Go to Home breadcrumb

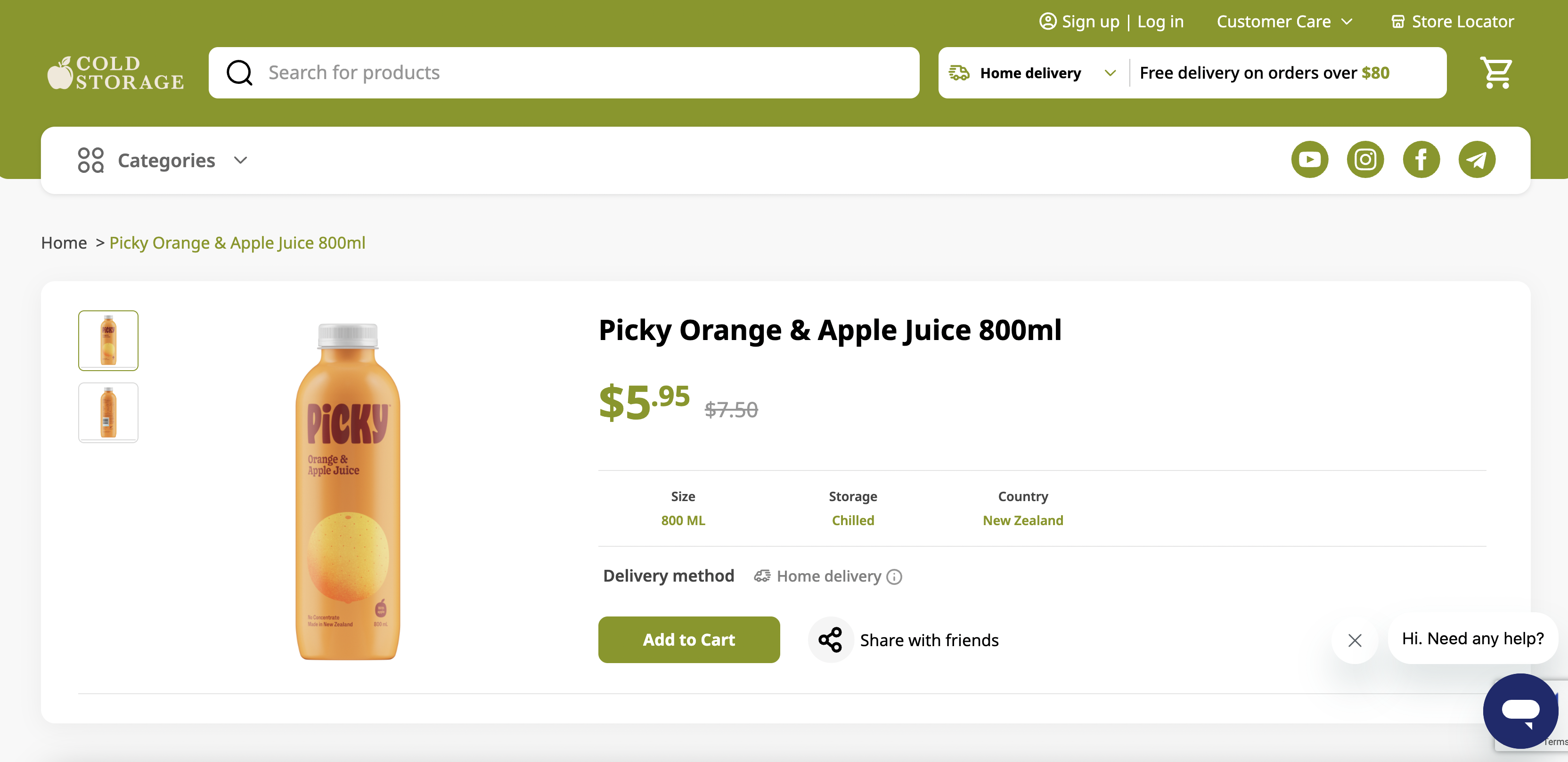point(64,243)
